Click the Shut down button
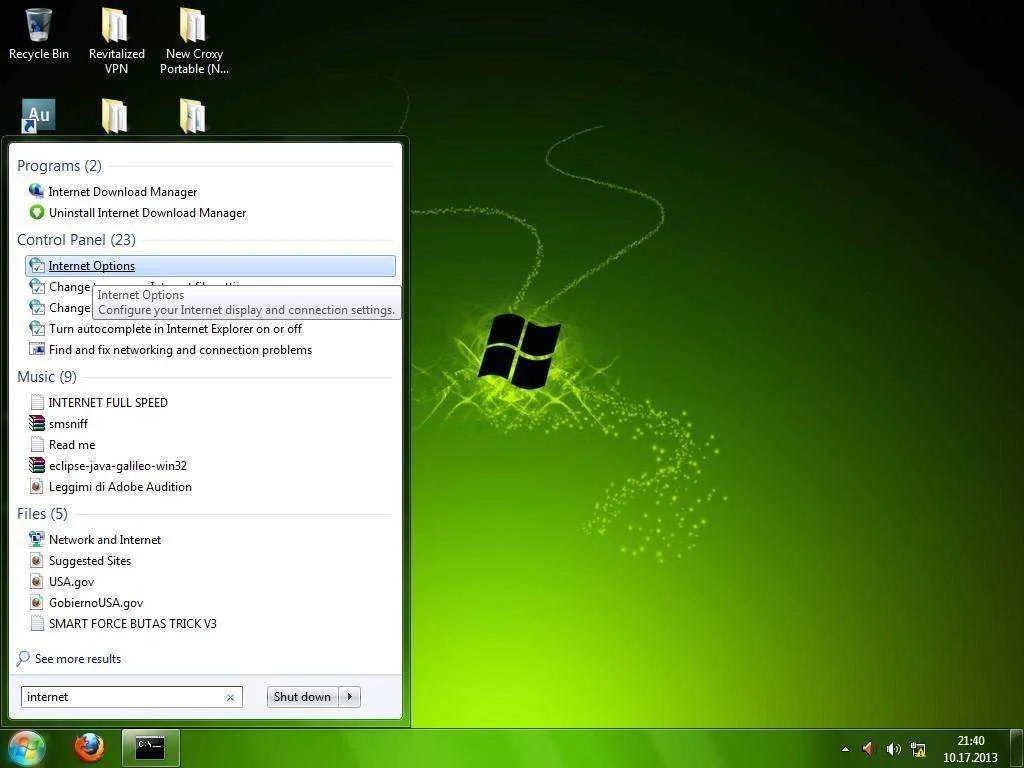Viewport: 1024px width, 768px height. [302, 697]
